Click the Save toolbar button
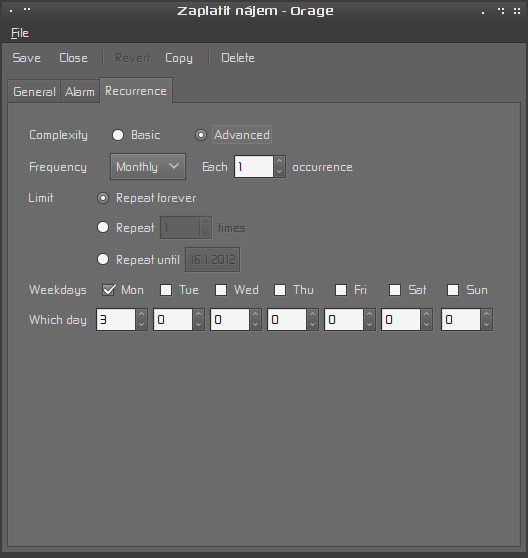 tap(27, 58)
